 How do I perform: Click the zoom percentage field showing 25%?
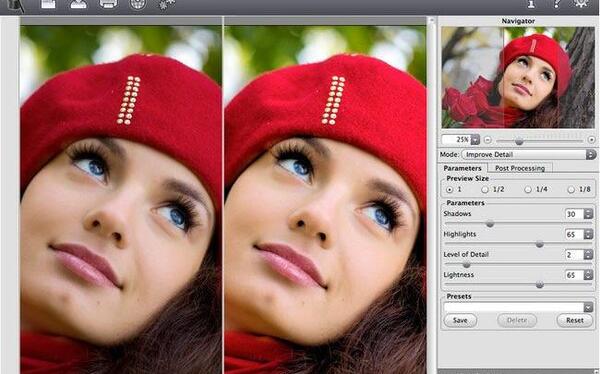point(457,140)
